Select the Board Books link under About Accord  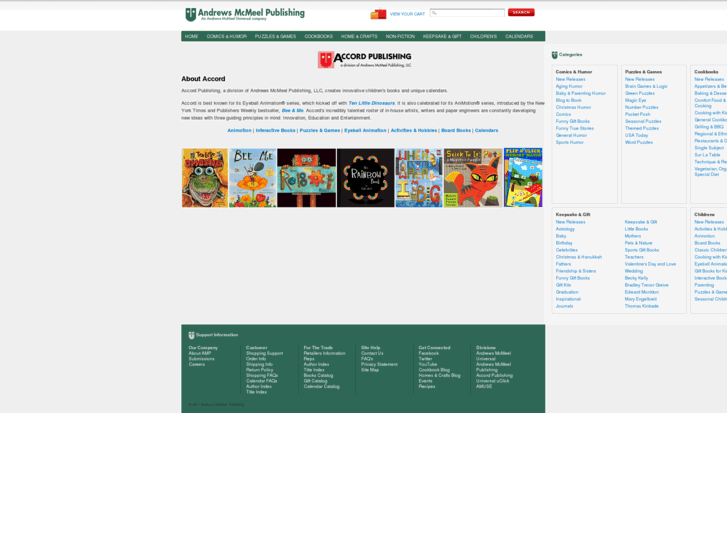click(x=456, y=130)
